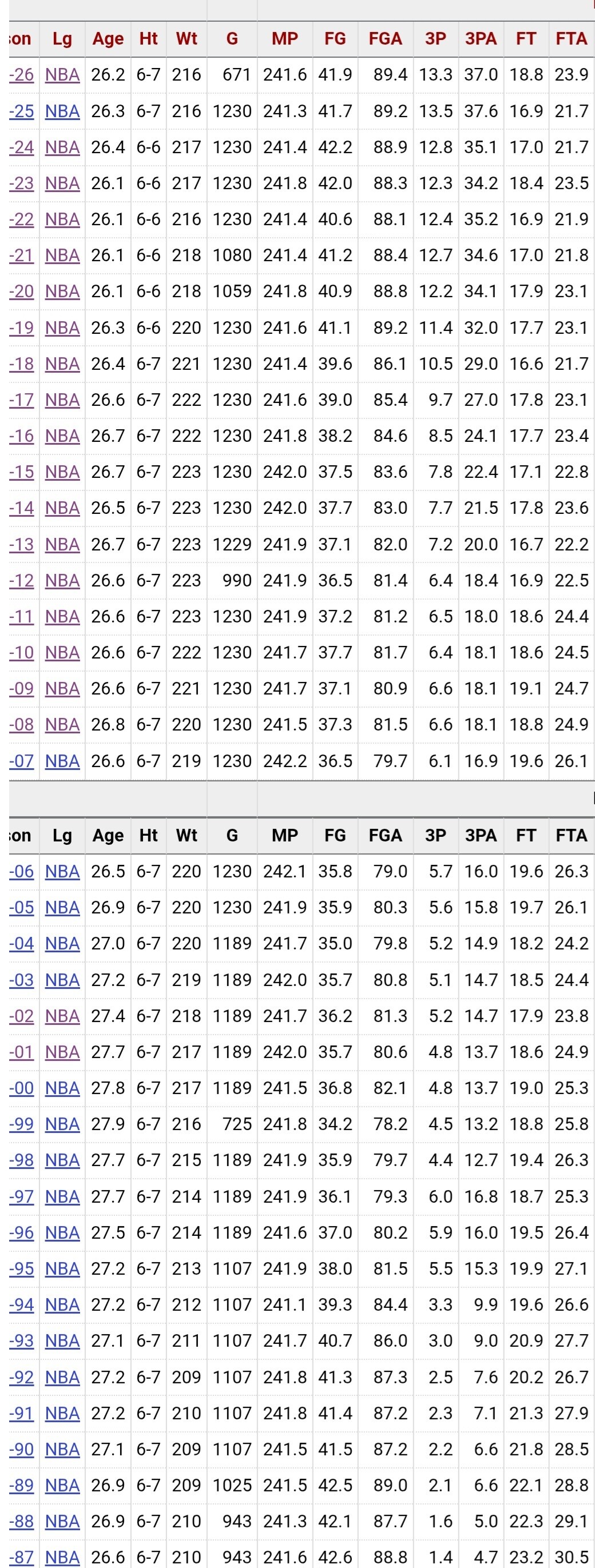This screenshot has width=595, height=1568.
Task: Sort by the top MP column header
Action: point(284,39)
